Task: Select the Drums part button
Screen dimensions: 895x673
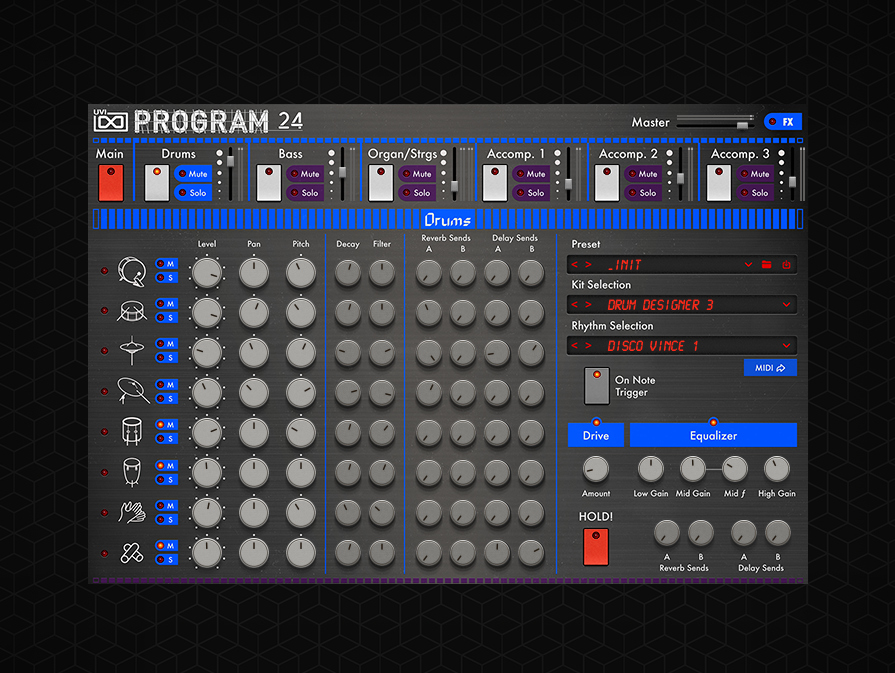Action: (157, 183)
